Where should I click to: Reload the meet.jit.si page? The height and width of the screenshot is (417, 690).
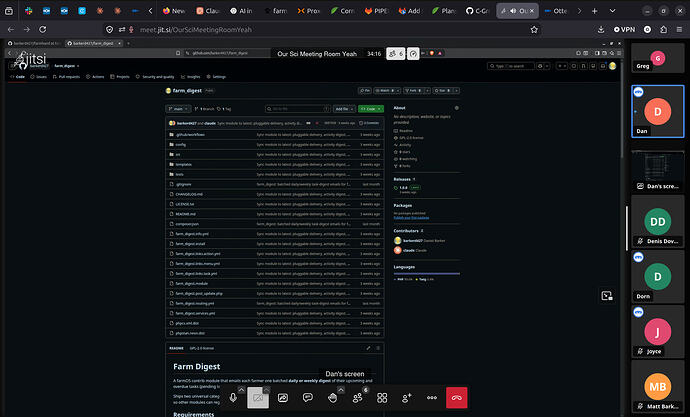click(43, 29)
